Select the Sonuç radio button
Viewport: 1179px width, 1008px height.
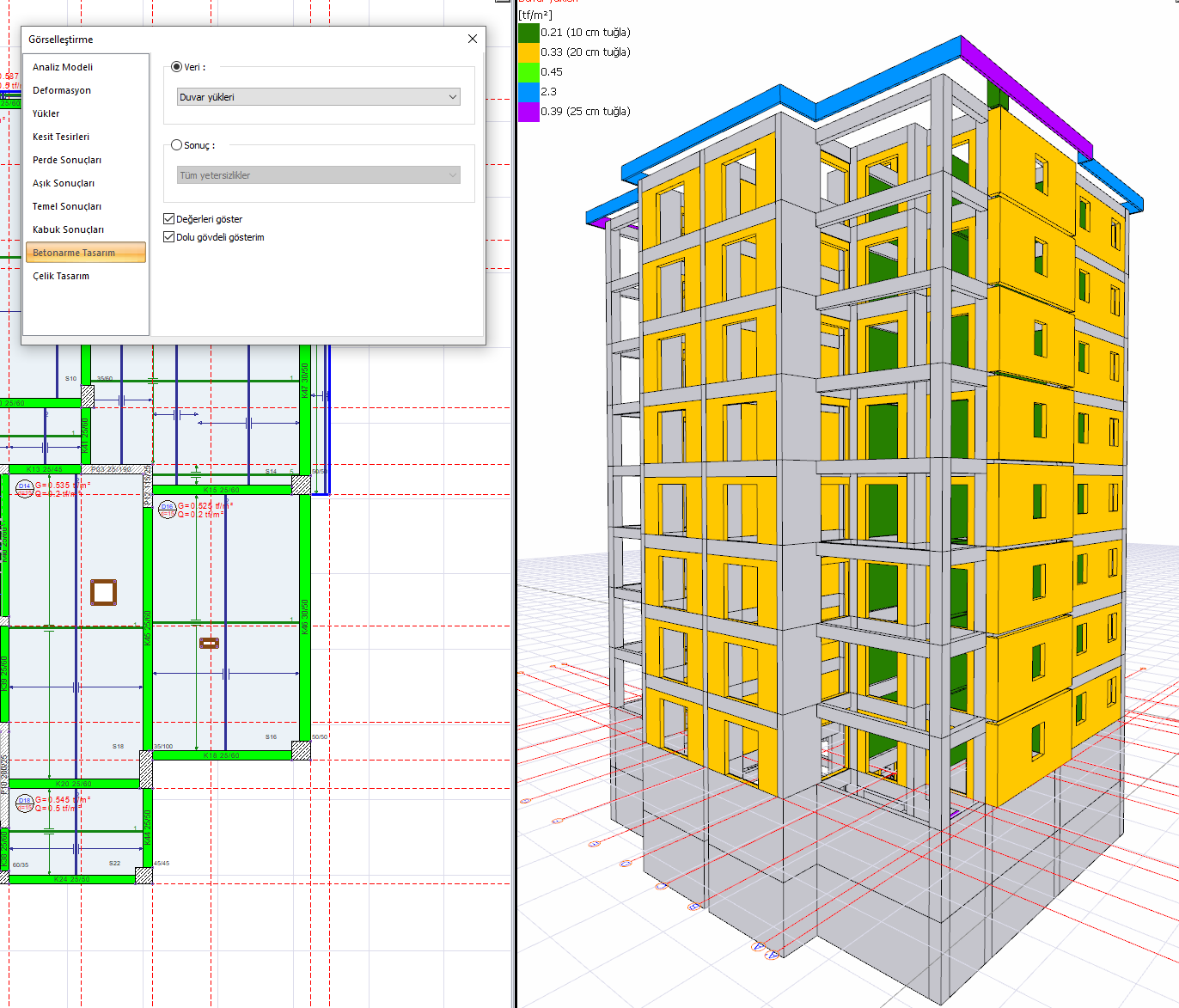coord(177,145)
